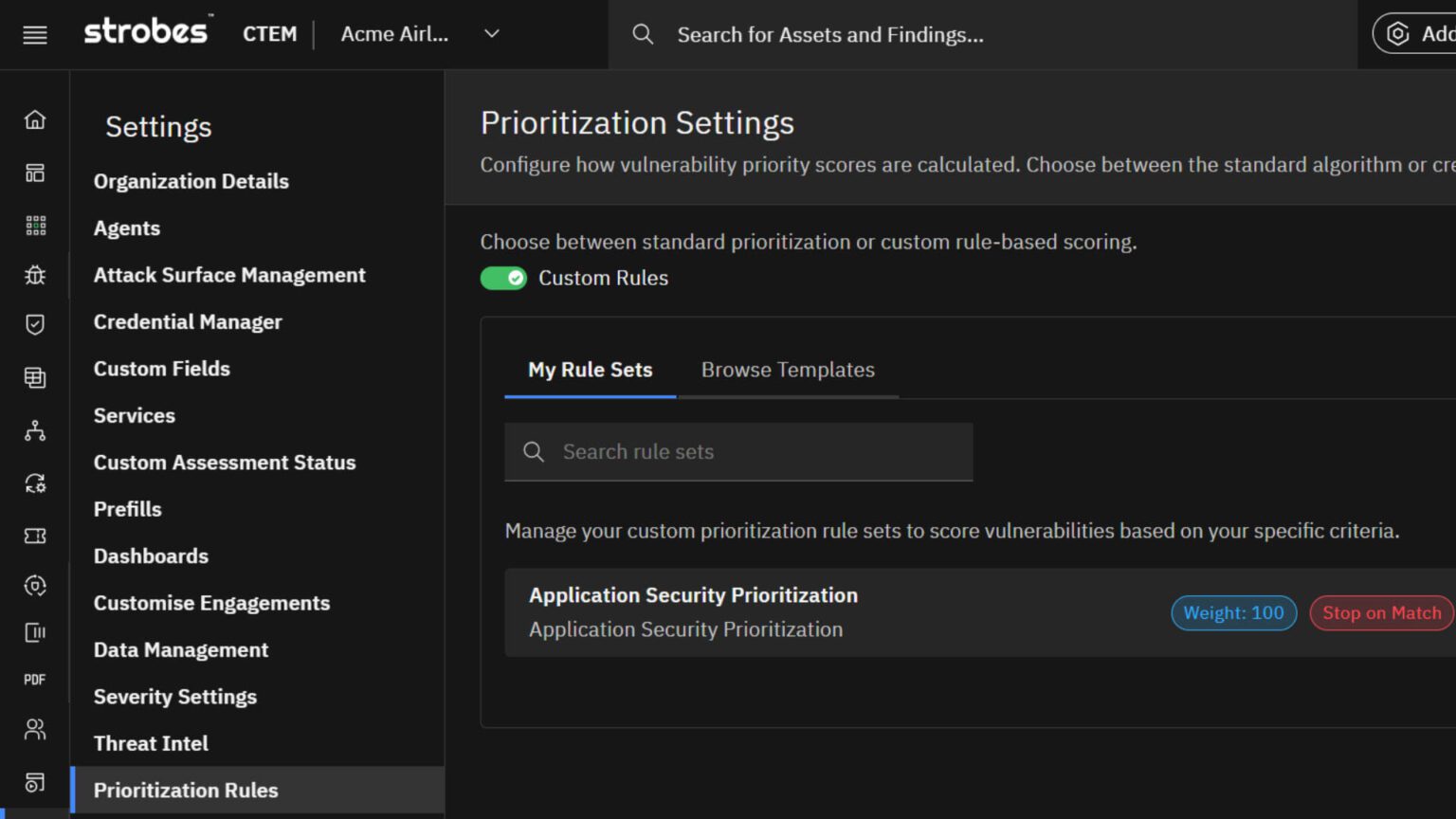The width and height of the screenshot is (1456, 819).
Task: Click the connectors hierarchy icon in sidebar
Action: click(x=35, y=430)
